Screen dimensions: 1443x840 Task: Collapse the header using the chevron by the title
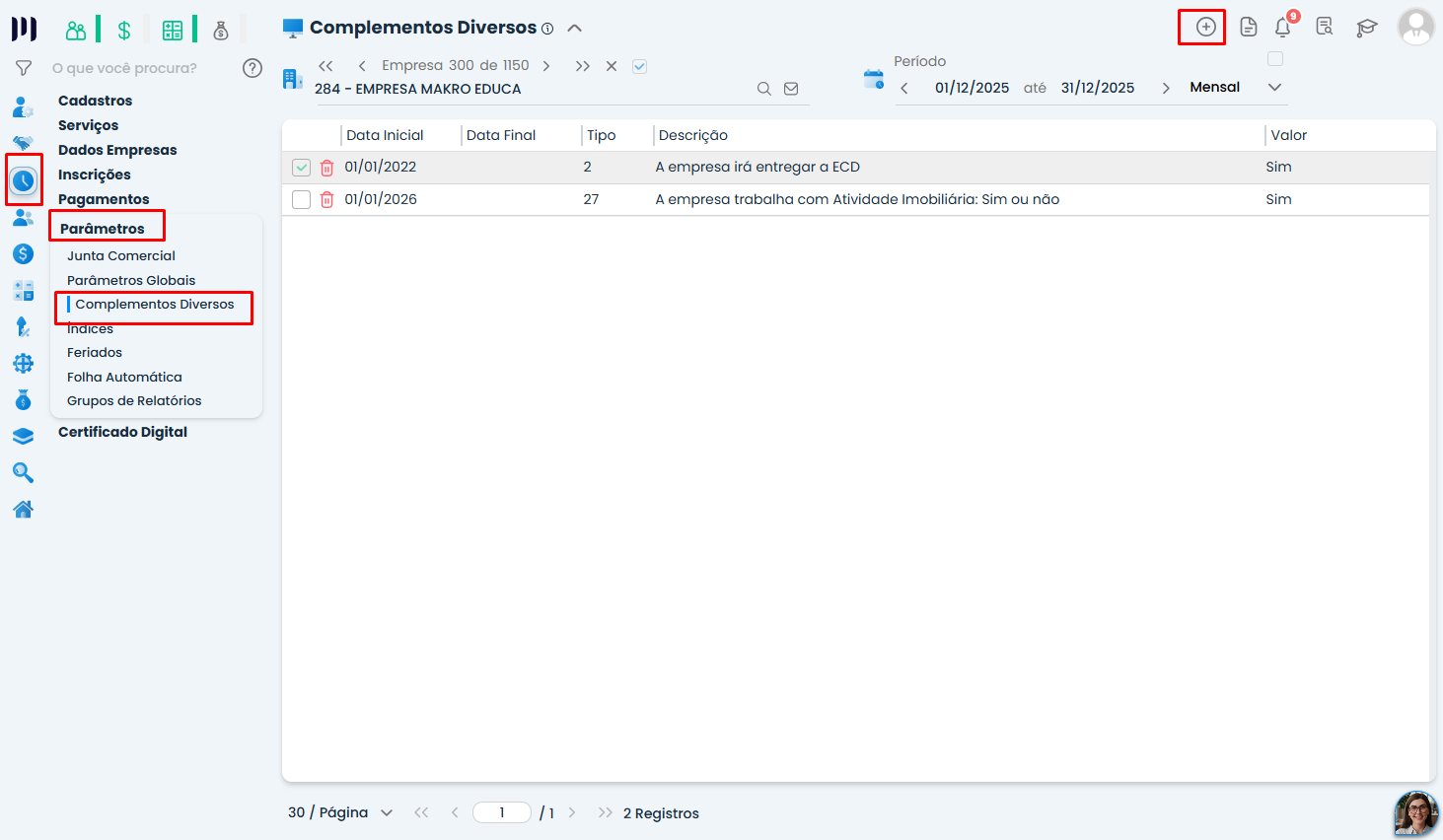pyautogui.click(x=575, y=29)
